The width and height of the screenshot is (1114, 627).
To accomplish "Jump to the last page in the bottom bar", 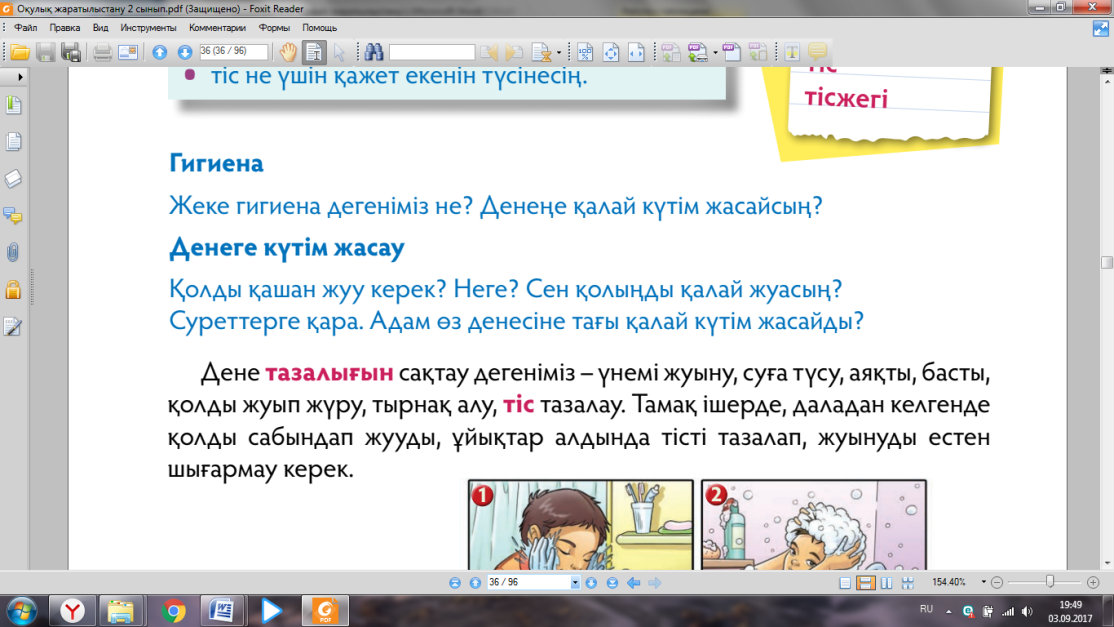I will [612, 583].
